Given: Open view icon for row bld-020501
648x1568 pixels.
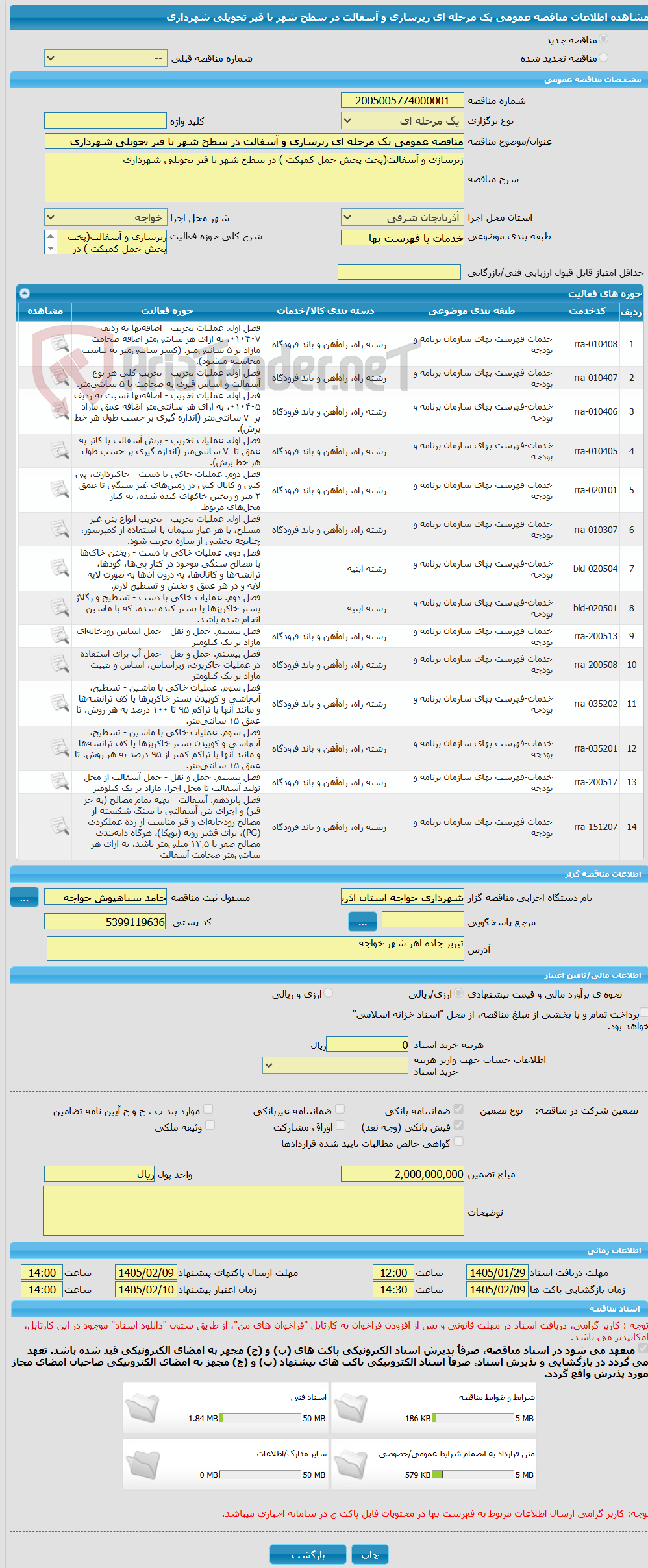Looking at the screenshot, I should (60, 608).
